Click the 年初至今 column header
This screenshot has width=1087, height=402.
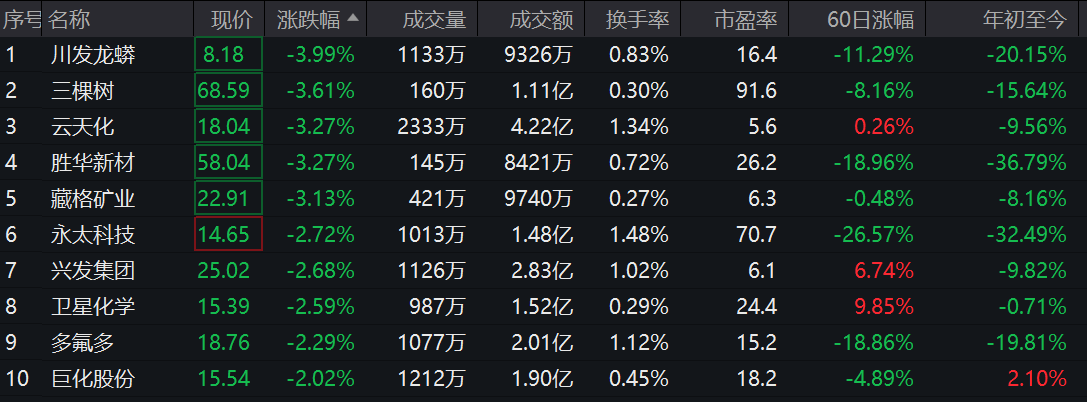1025,19
